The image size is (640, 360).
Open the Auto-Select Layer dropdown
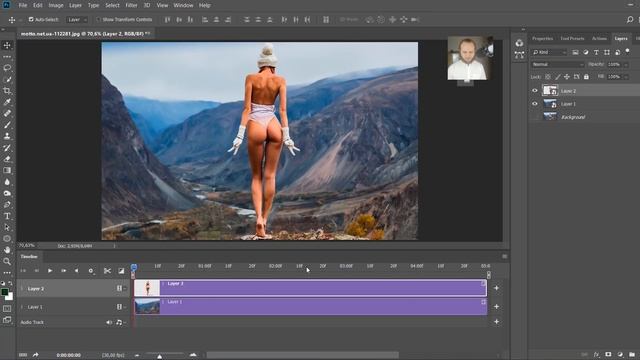(x=77, y=20)
